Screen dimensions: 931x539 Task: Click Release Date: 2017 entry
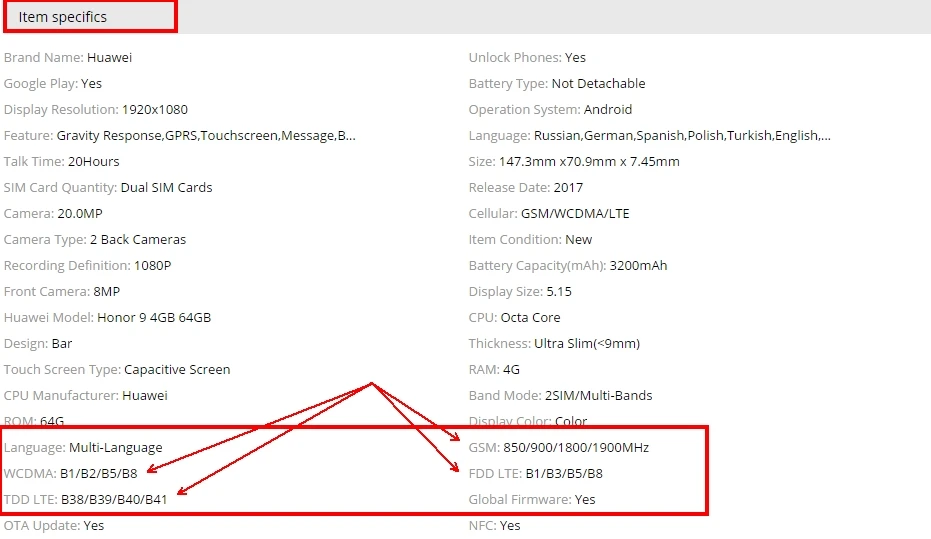click(526, 188)
